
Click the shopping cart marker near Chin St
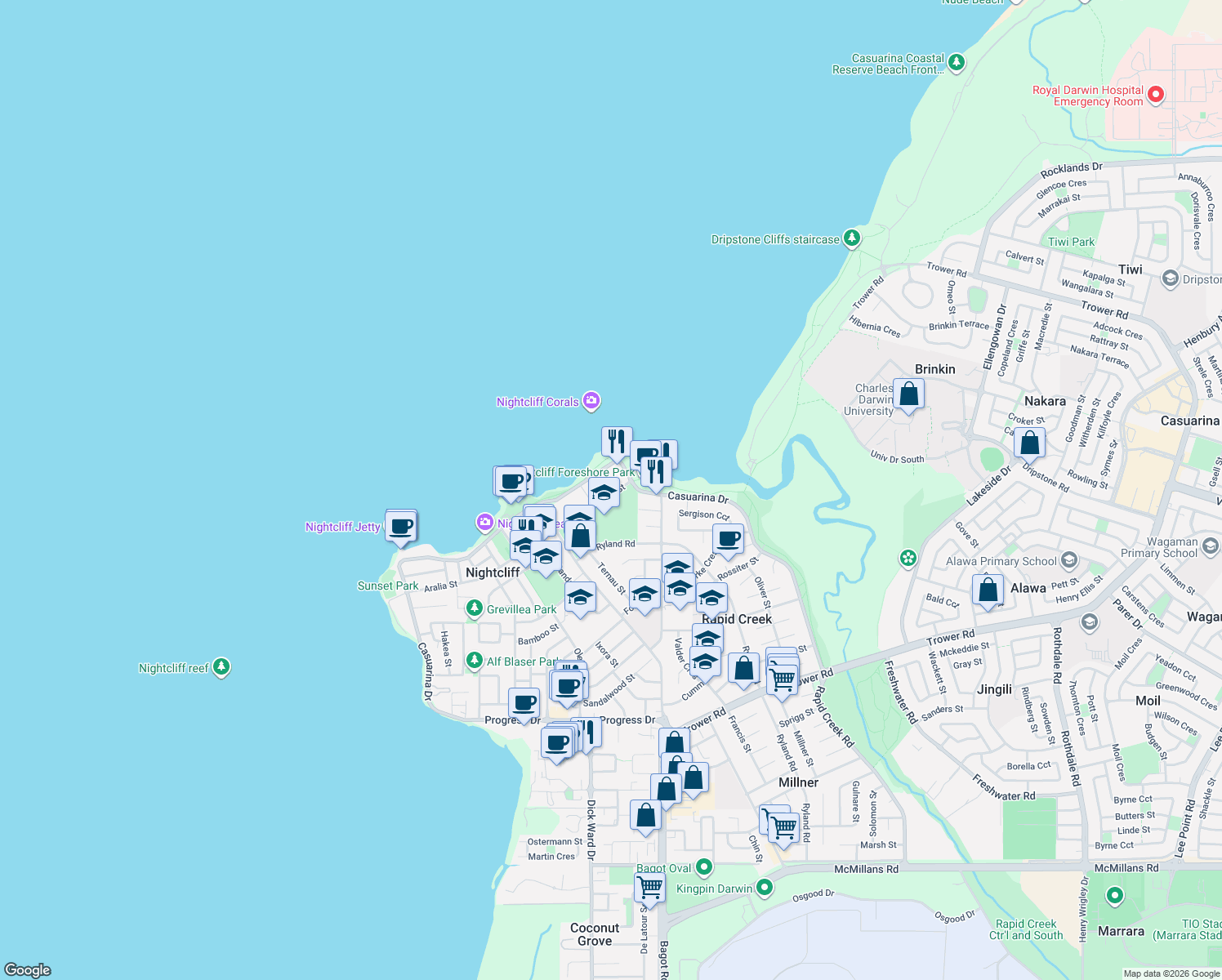[784, 829]
